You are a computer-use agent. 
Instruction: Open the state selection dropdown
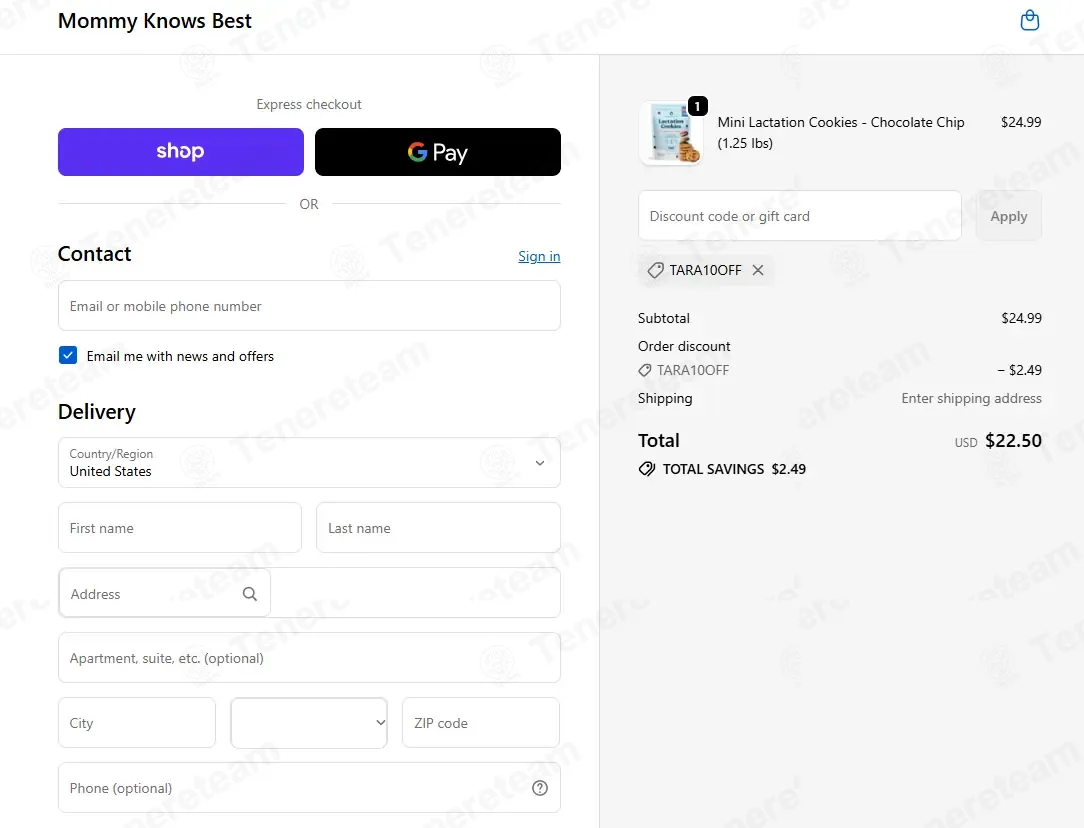[309, 722]
